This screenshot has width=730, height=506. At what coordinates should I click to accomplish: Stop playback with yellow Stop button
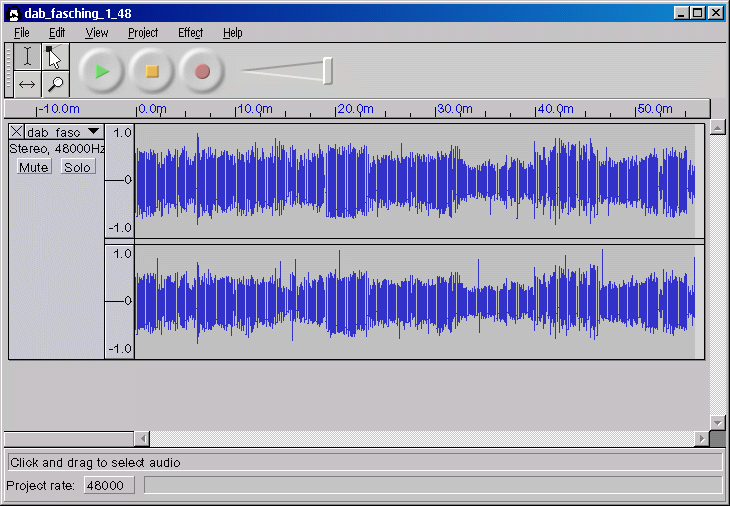point(152,71)
